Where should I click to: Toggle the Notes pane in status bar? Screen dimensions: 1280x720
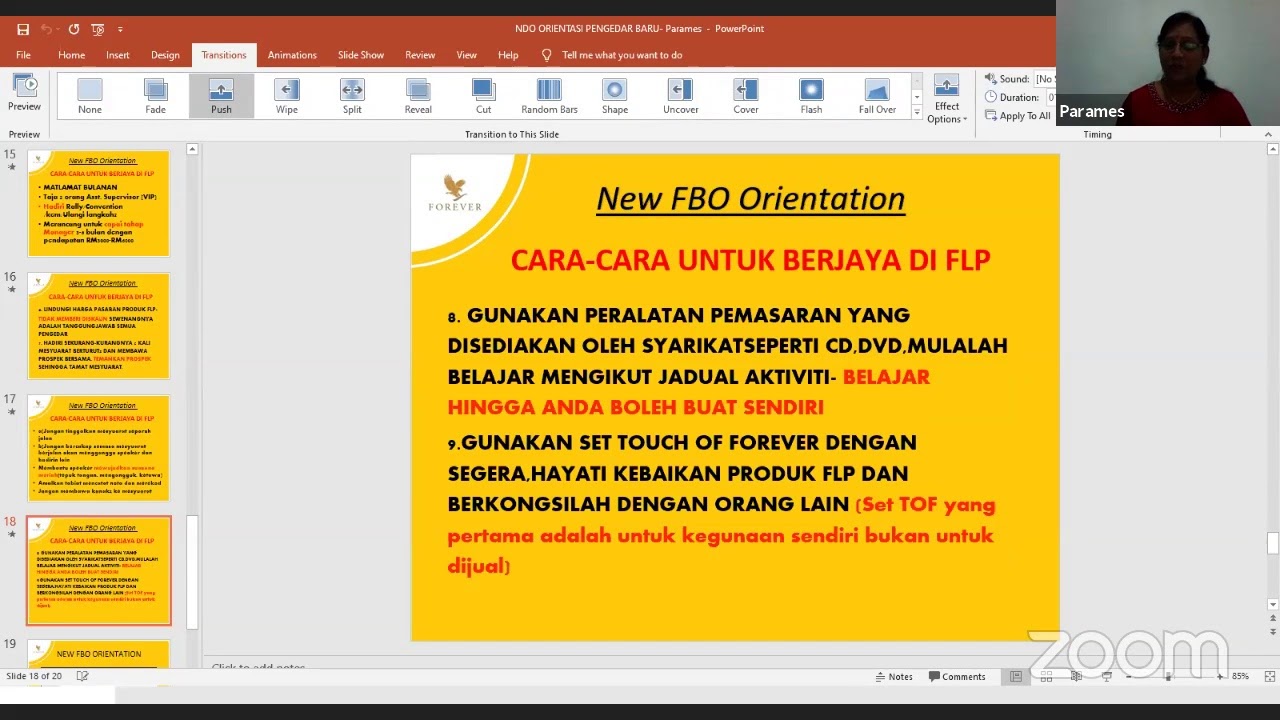[x=893, y=677]
